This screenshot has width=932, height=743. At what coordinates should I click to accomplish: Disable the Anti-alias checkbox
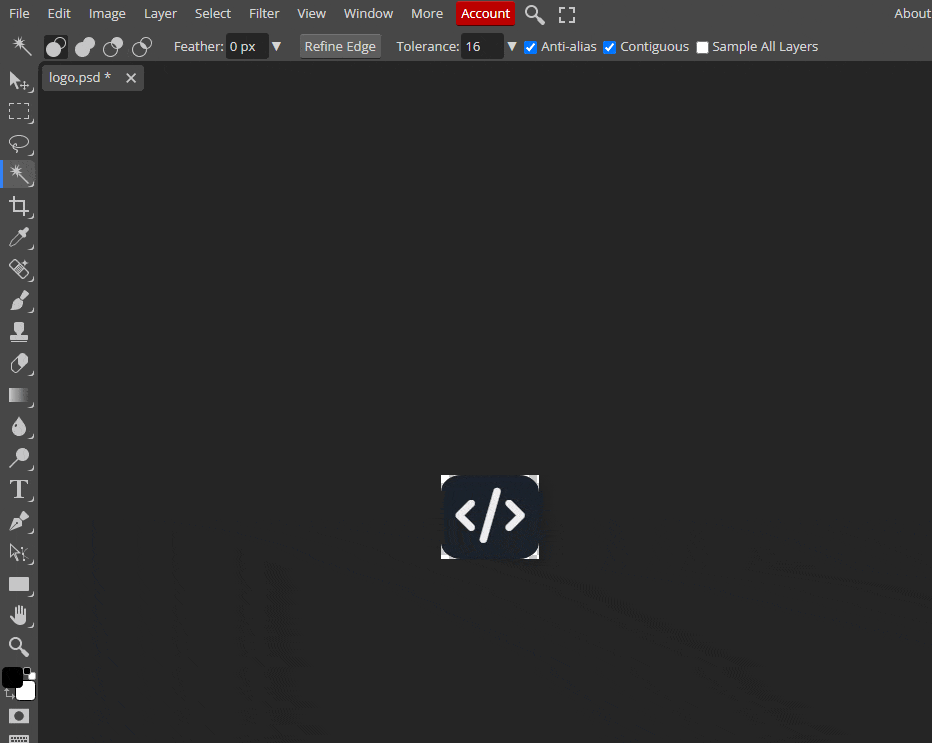coord(531,47)
